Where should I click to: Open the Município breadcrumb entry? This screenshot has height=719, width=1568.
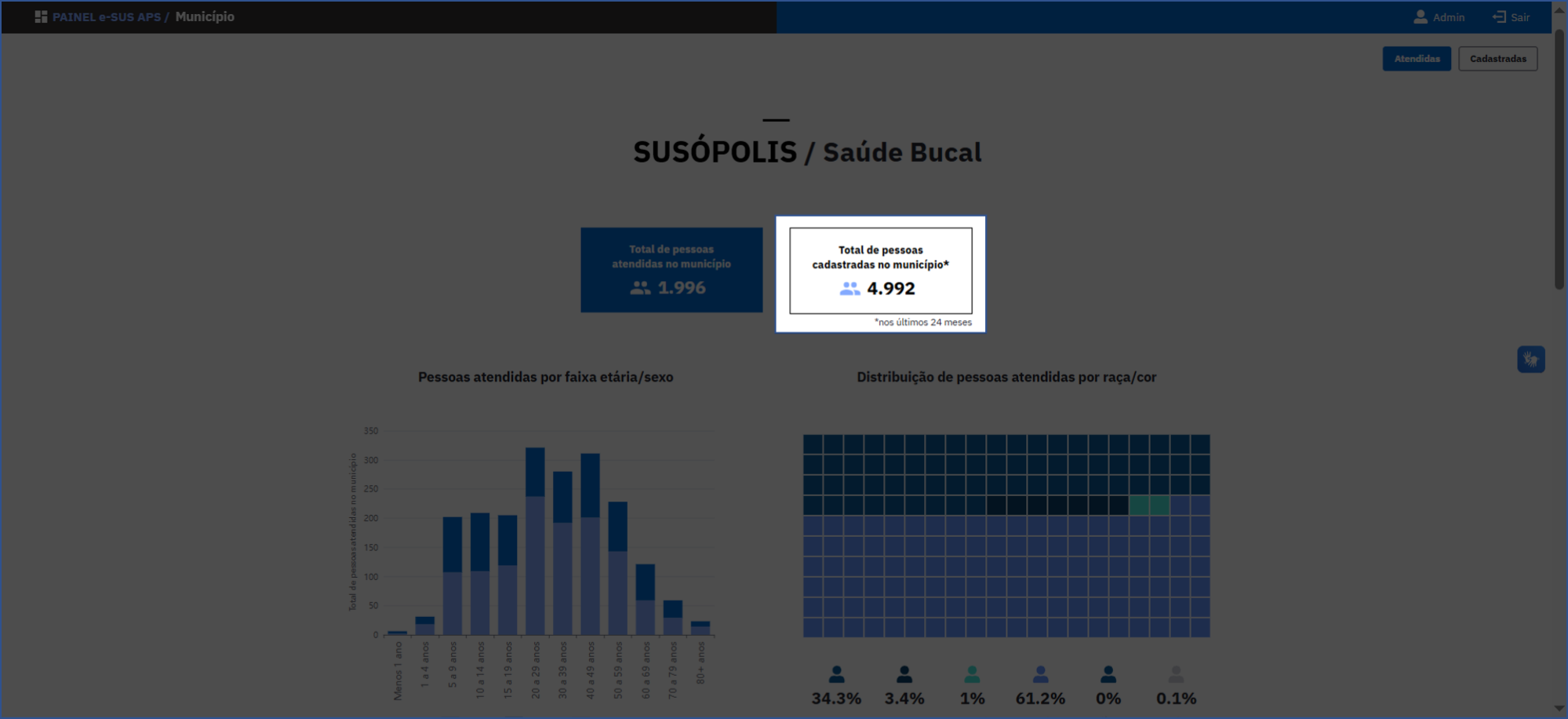[x=203, y=16]
